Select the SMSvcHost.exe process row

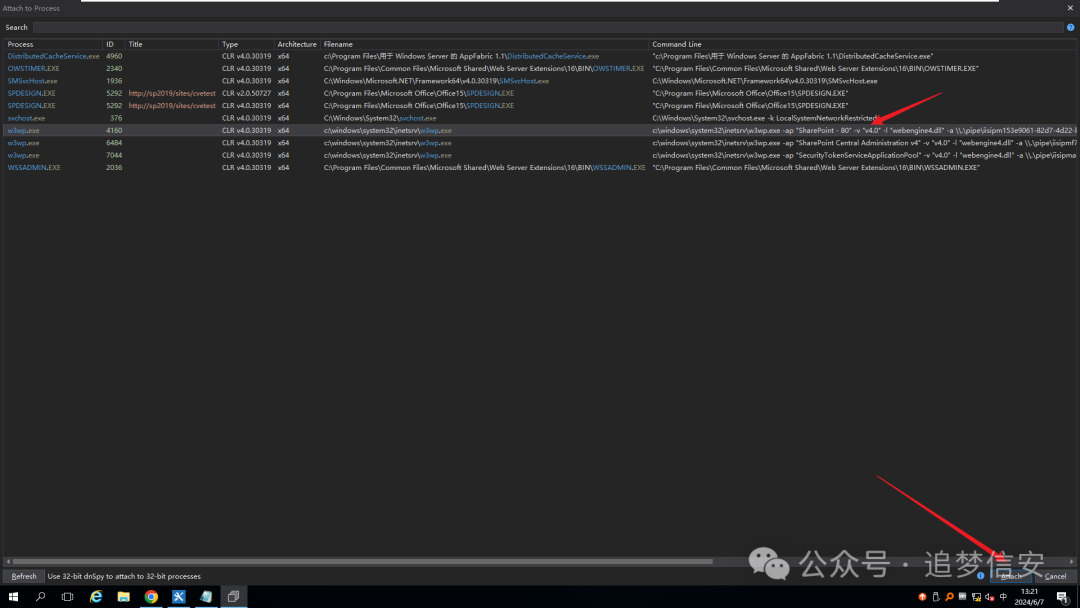540,81
